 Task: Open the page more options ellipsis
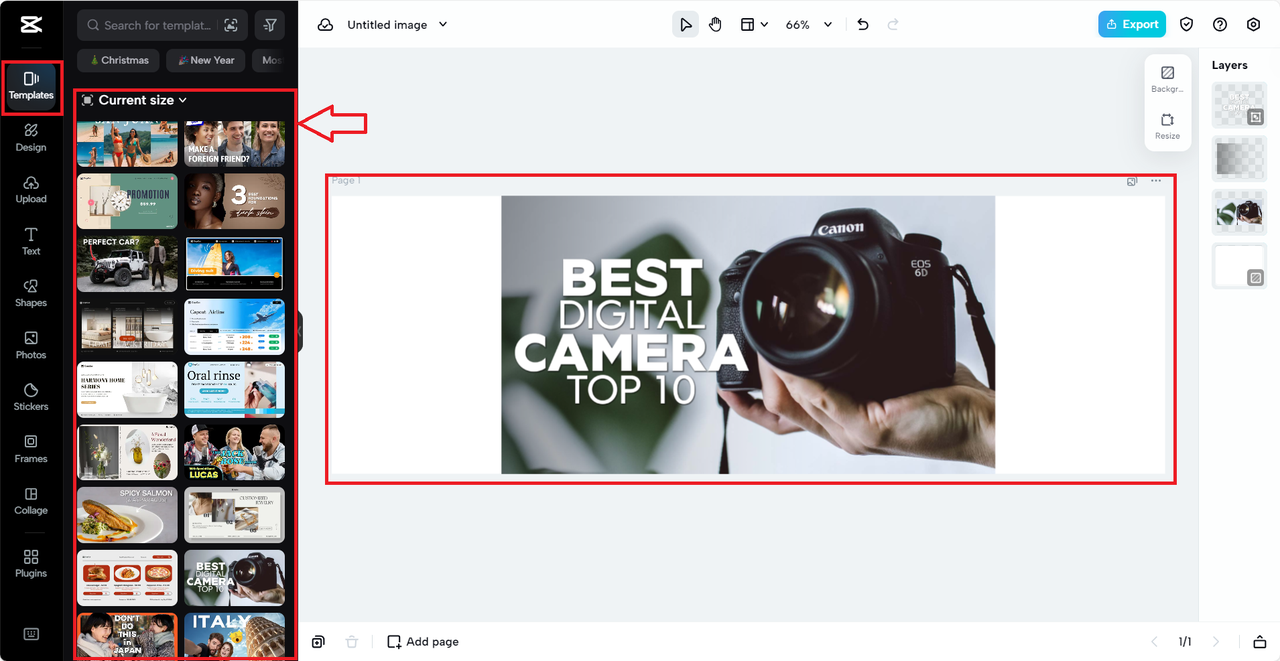pos(1156,181)
